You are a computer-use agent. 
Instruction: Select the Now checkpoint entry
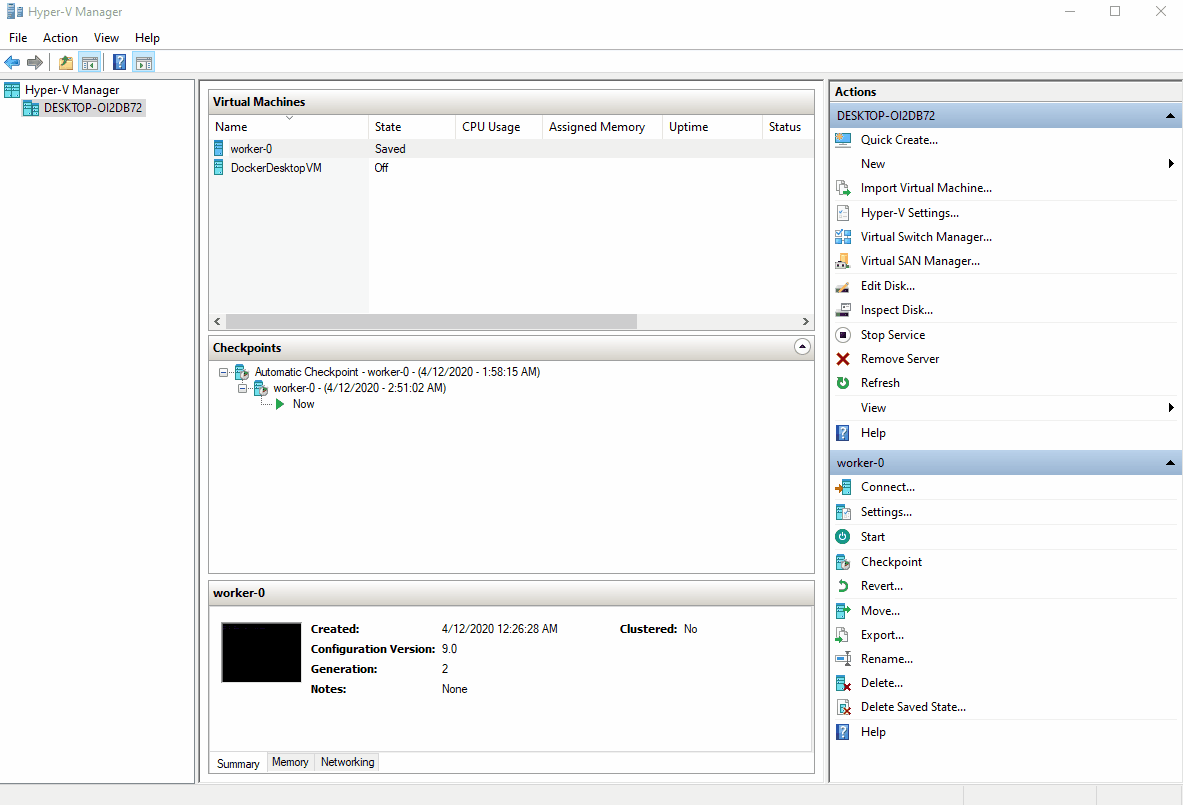pos(303,404)
